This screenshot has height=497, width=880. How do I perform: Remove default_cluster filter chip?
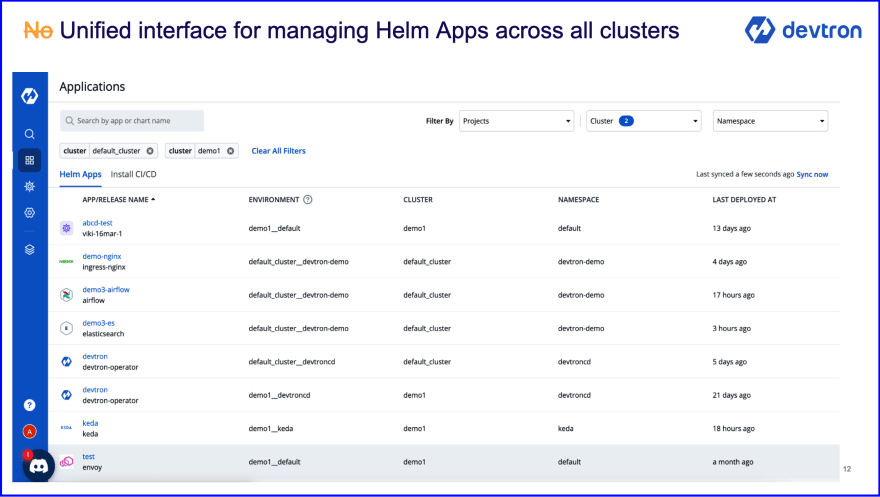[150, 151]
